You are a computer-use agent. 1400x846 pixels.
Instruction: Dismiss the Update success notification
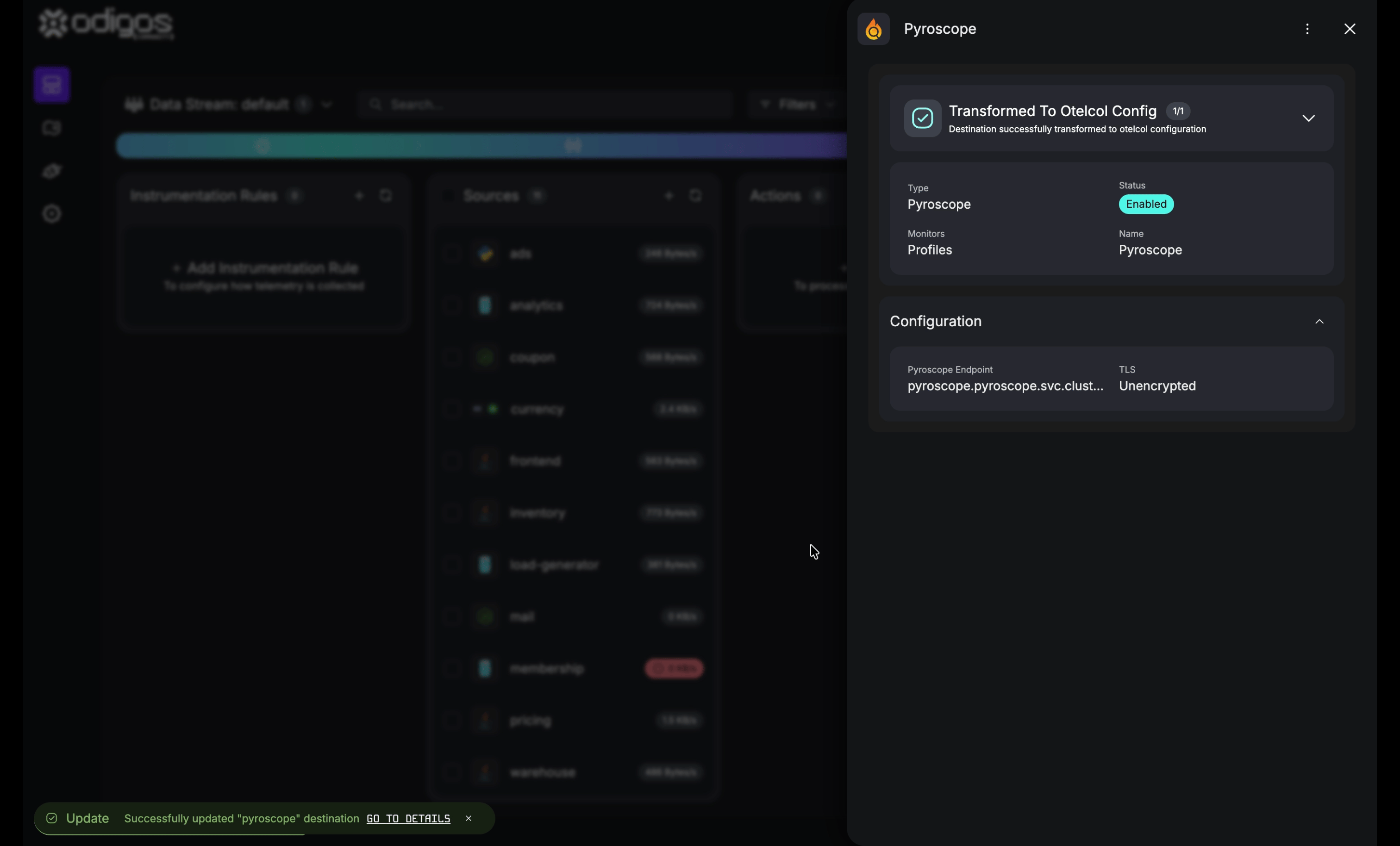click(x=468, y=818)
